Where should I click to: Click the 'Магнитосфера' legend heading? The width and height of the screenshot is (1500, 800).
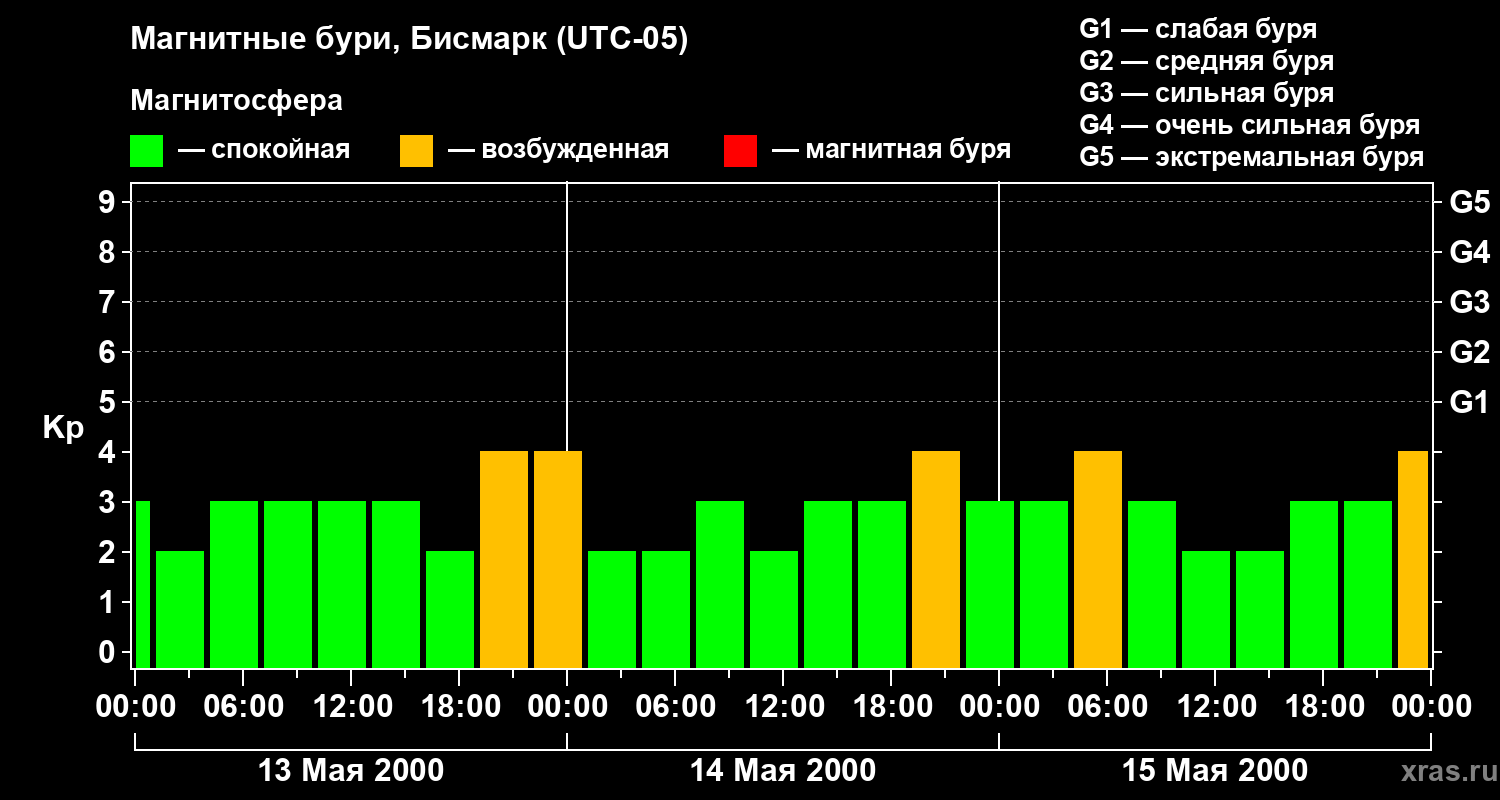pyautogui.click(x=237, y=101)
